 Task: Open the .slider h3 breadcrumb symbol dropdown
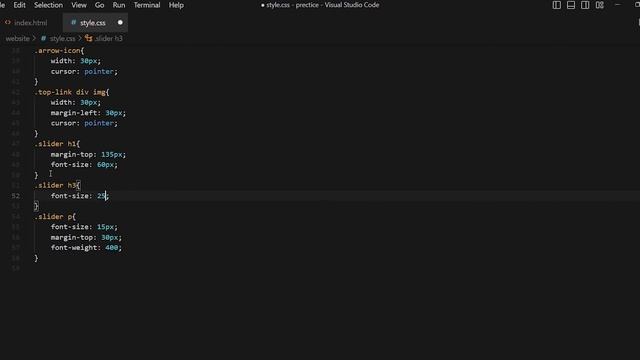109,38
